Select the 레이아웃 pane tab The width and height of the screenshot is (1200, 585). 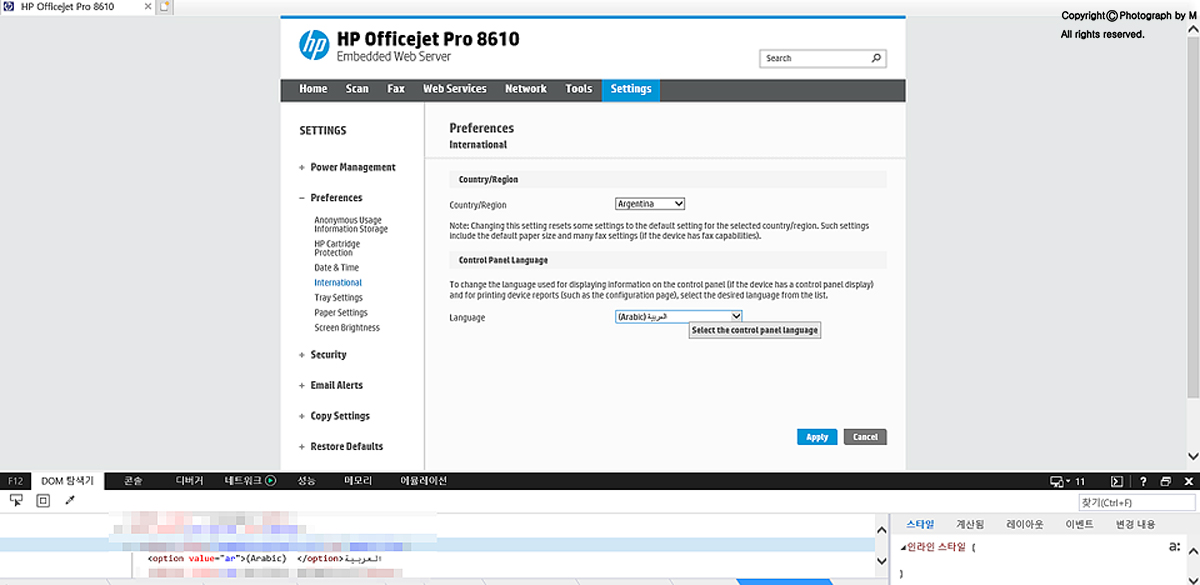[x=1024, y=524]
